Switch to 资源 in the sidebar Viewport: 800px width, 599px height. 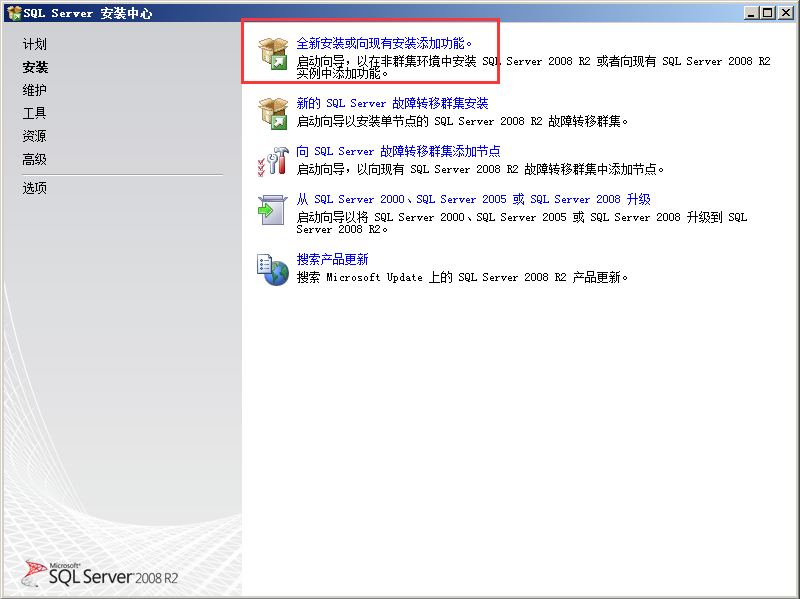(35, 136)
